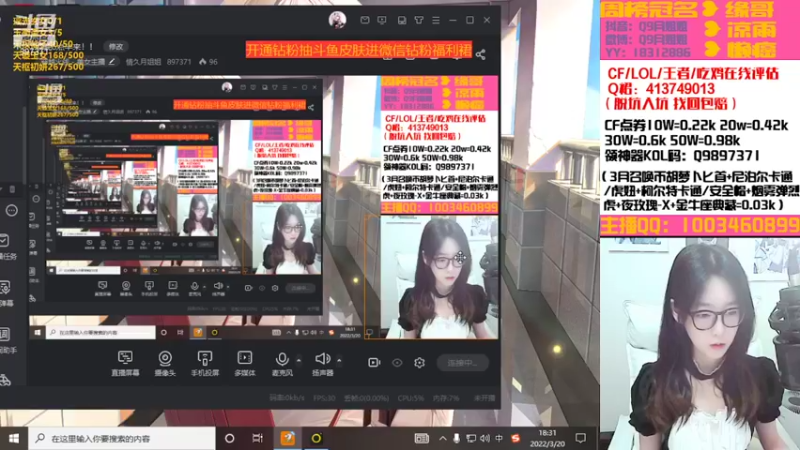Toggle the preview eye icon
This screenshot has width=800, height=450.
[x=397, y=363]
